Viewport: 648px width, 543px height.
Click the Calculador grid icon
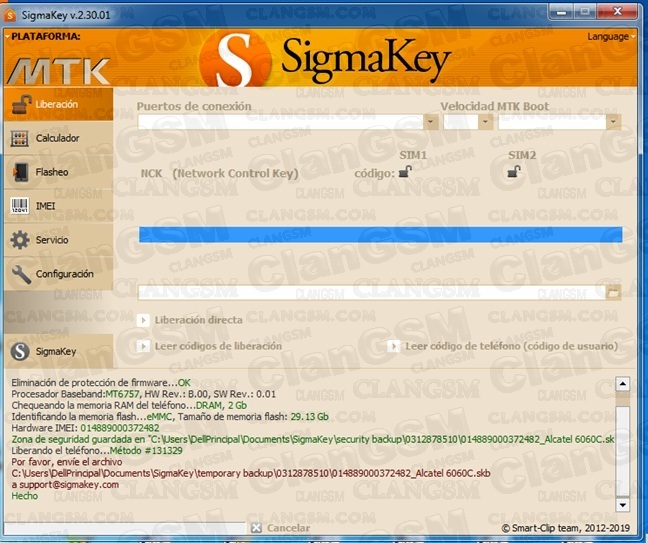click(x=20, y=138)
